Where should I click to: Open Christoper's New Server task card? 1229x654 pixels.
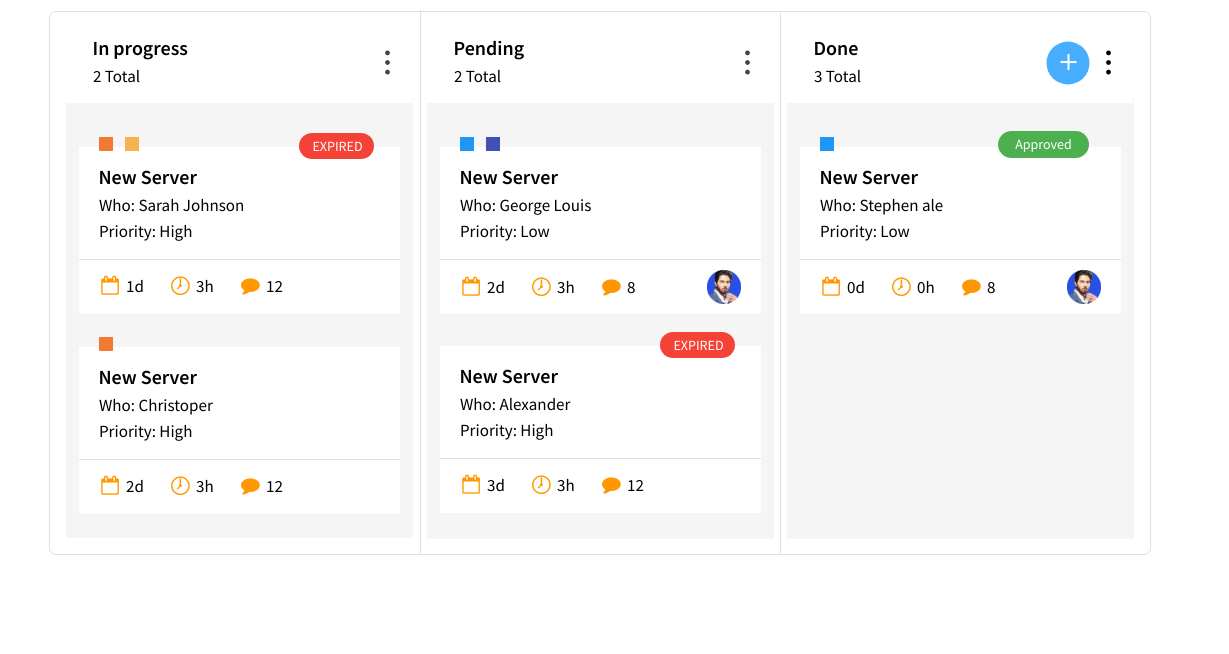(x=148, y=377)
